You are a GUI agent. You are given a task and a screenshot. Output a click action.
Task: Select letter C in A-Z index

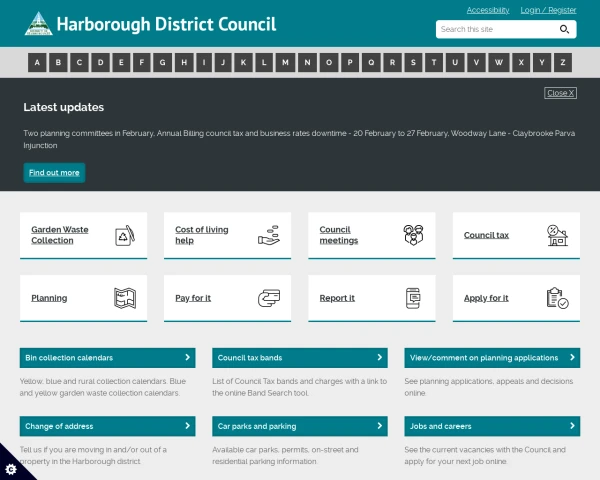coord(79,62)
